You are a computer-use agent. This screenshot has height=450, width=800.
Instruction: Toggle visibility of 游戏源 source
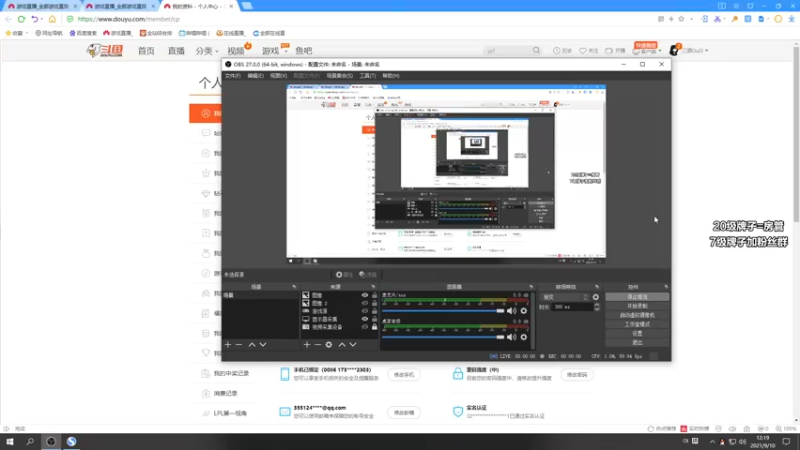point(365,311)
